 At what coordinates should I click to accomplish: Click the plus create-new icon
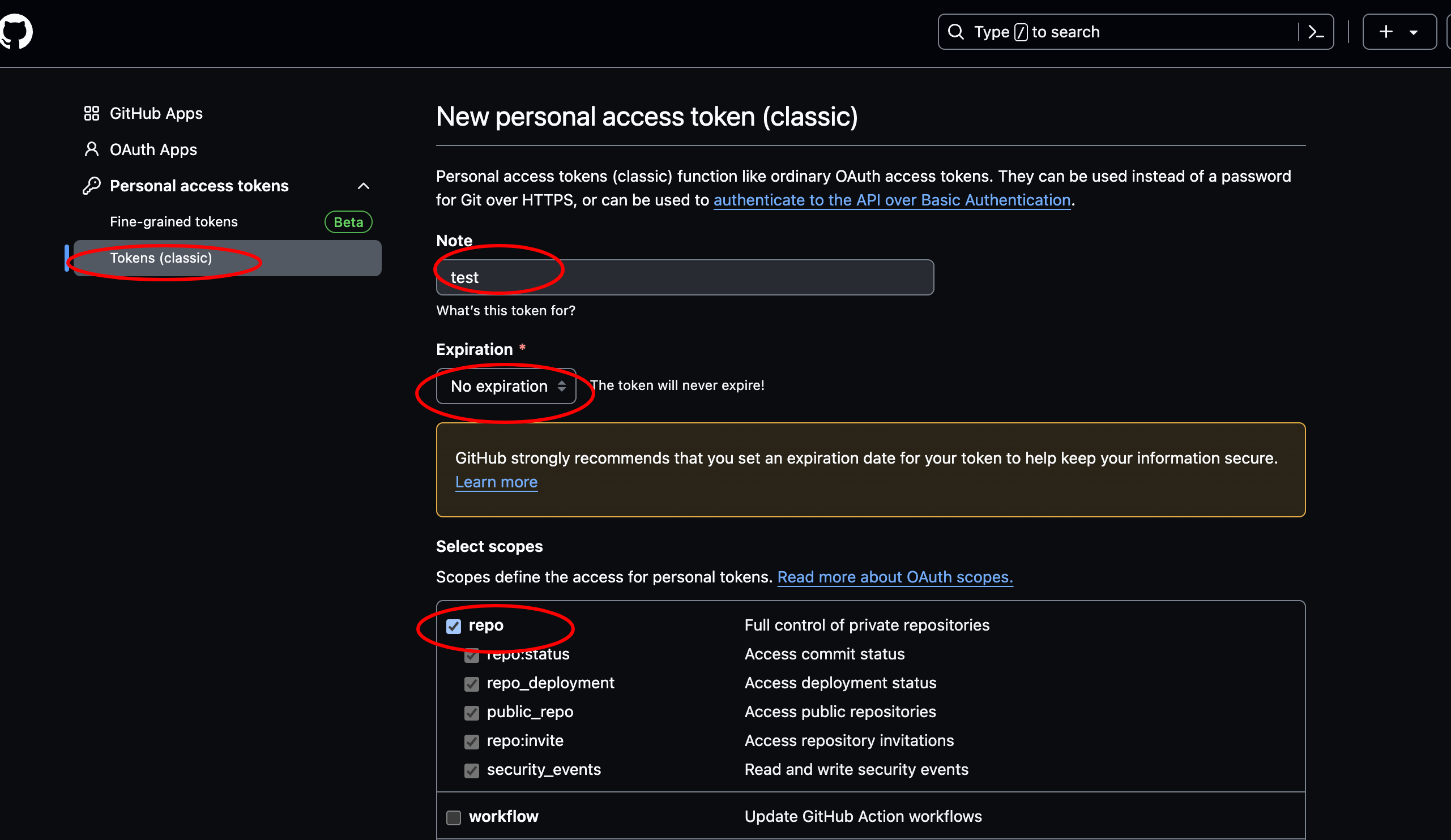[x=1386, y=32]
